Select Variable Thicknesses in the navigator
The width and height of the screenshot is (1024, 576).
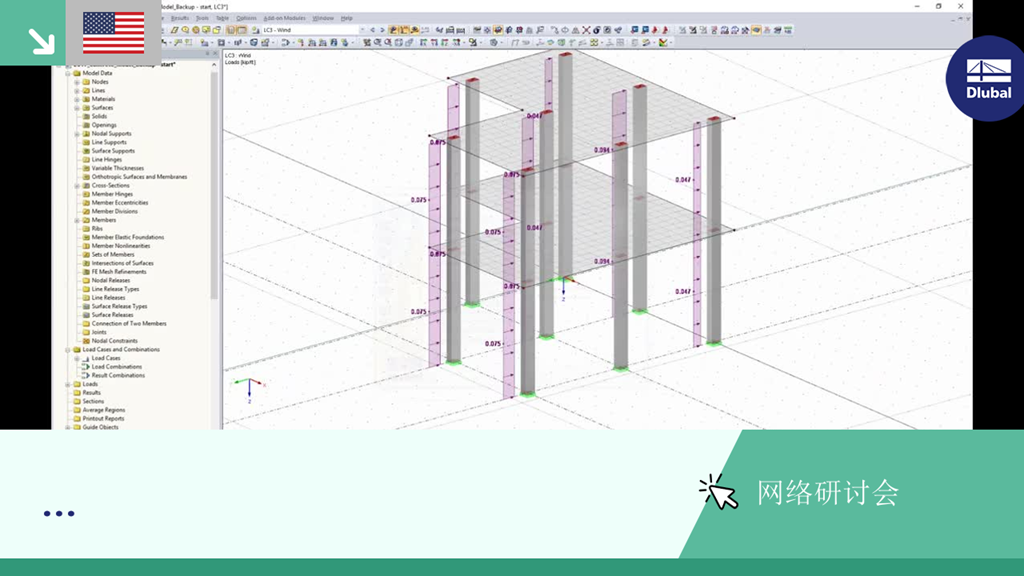pyautogui.click(x=118, y=168)
